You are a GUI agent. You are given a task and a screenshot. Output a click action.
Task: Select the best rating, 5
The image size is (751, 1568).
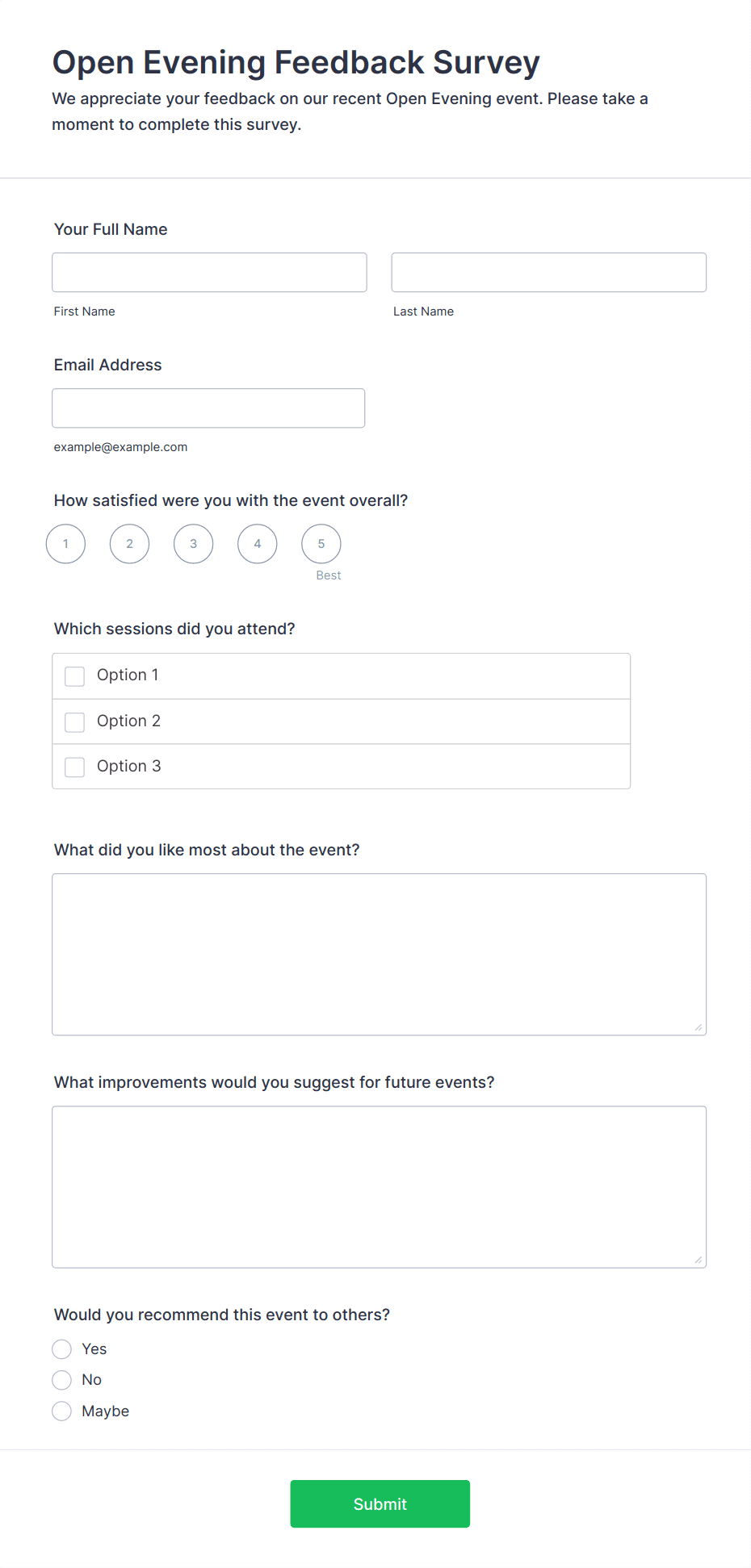[x=321, y=544]
